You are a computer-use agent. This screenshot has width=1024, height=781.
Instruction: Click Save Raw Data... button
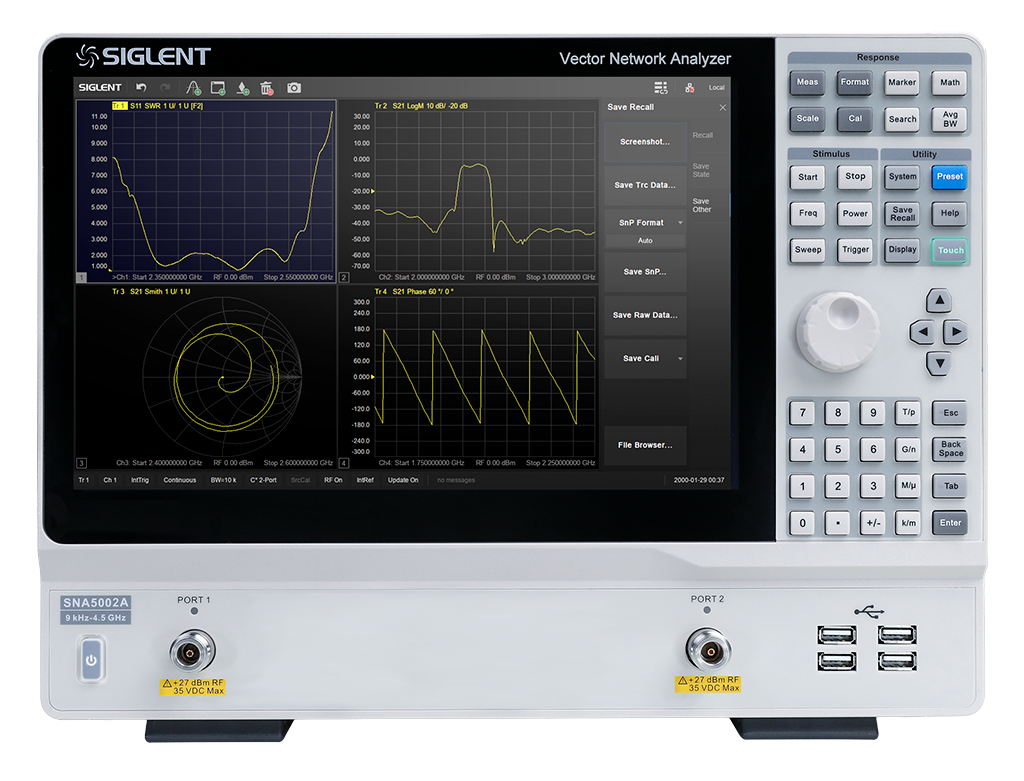[645, 315]
